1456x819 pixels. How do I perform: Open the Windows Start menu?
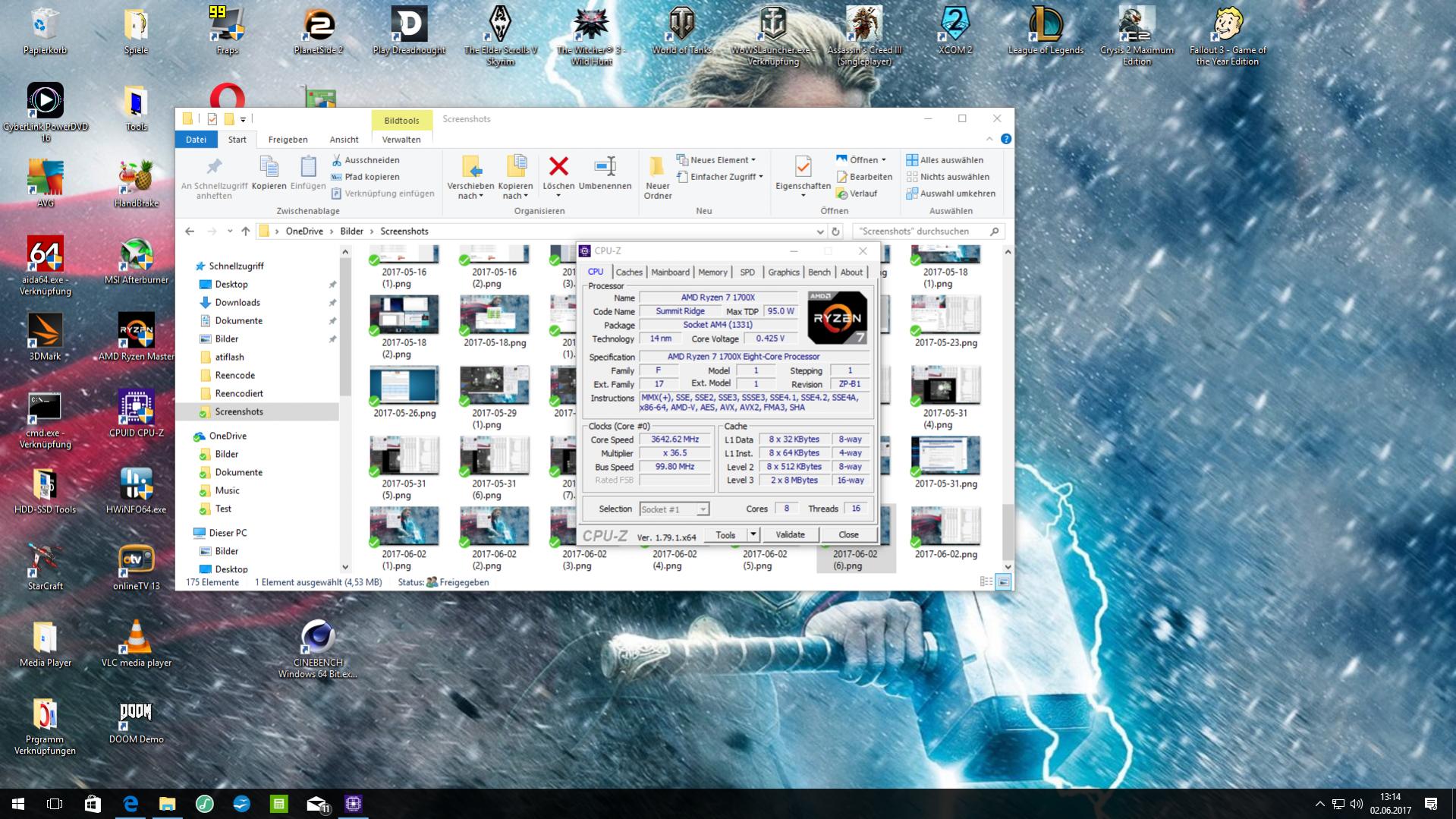click(18, 804)
